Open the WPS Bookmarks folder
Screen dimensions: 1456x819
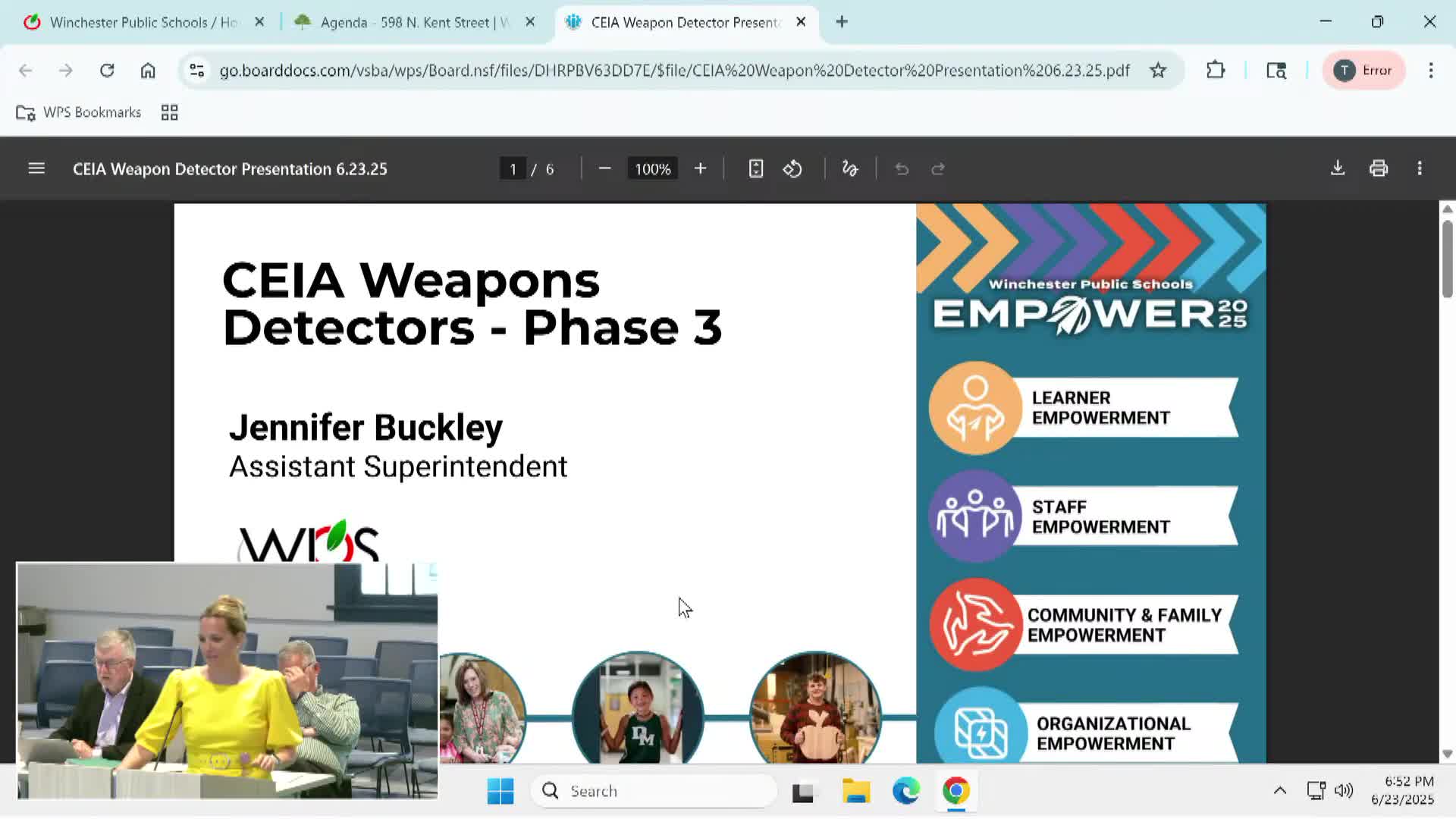pyautogui.click(x=79, y=112)
